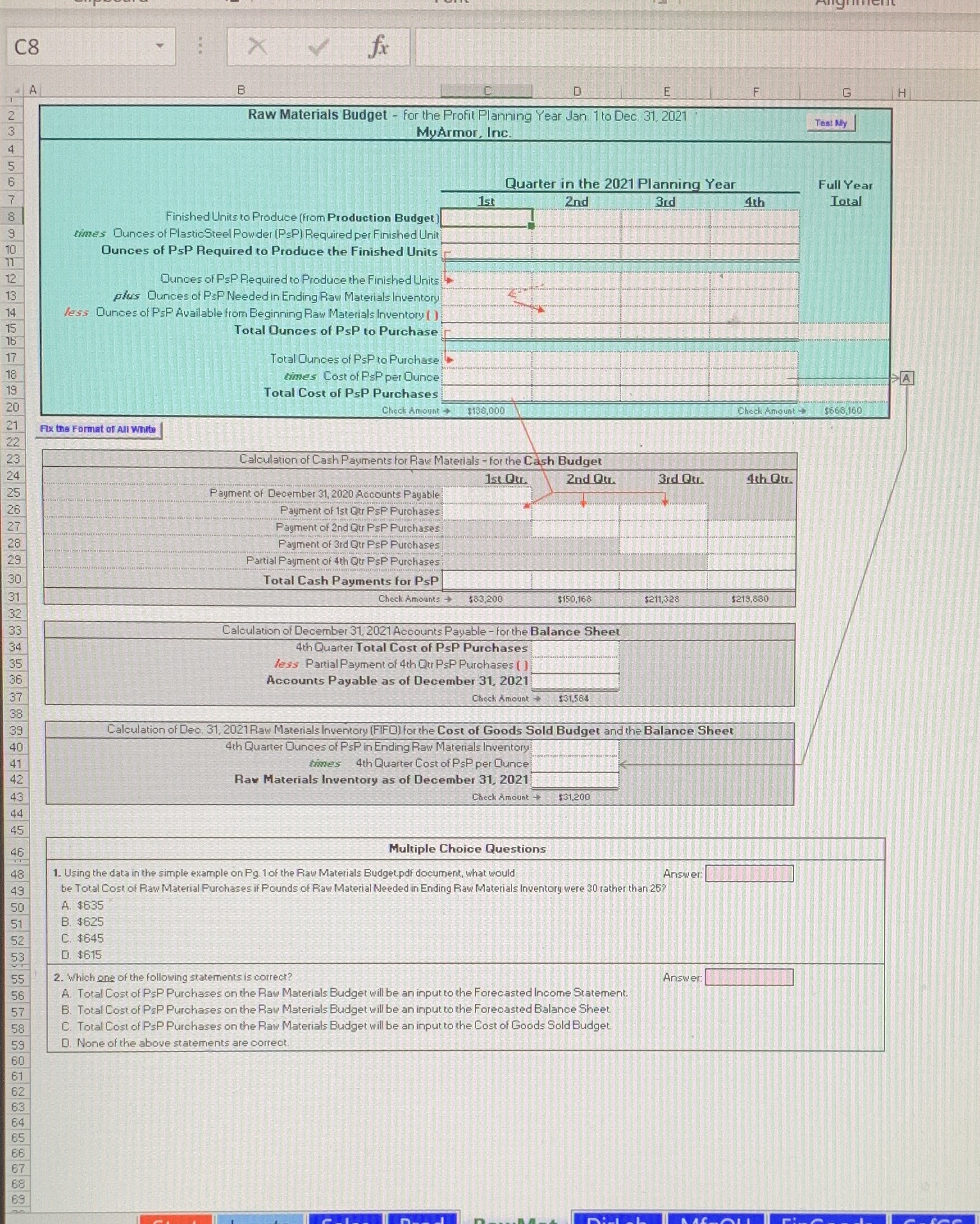Click the '3rd Qtr.' cash budget heading
Viewport: 980px width, 1224px height.
(x=681, y=479)
